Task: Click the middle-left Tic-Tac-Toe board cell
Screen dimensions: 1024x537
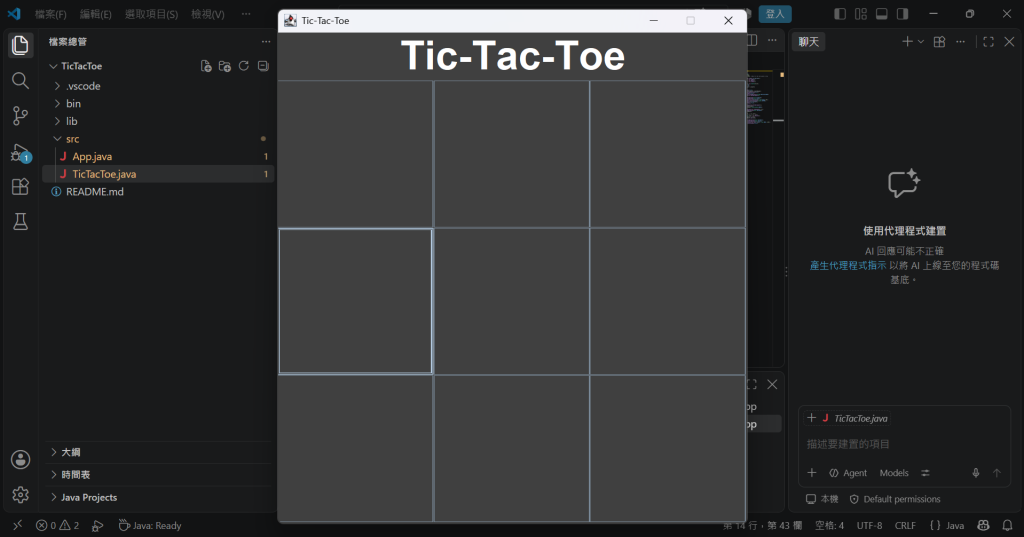Action: (355, 301)
